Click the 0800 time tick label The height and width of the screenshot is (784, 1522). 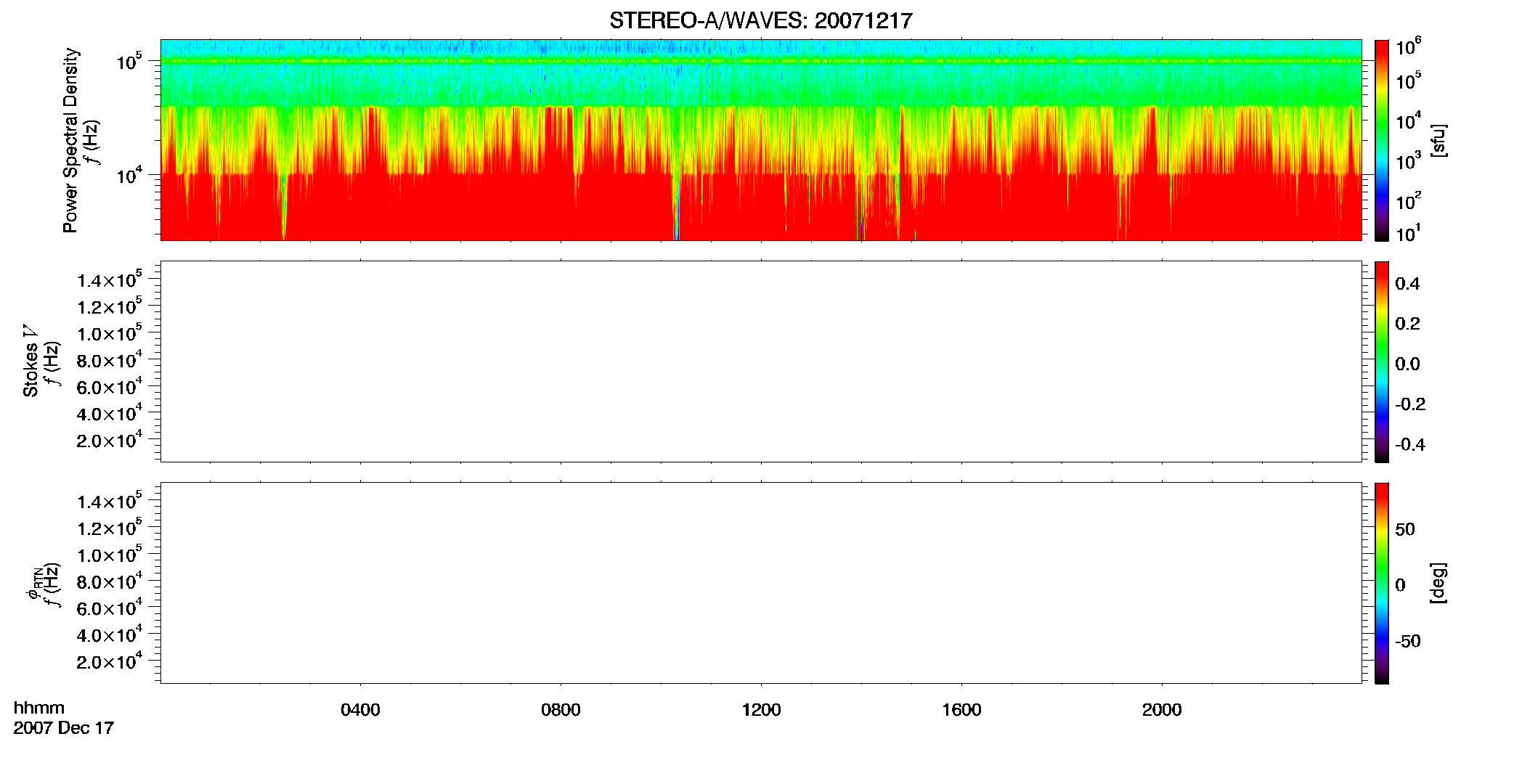click(x=561, y=710)
